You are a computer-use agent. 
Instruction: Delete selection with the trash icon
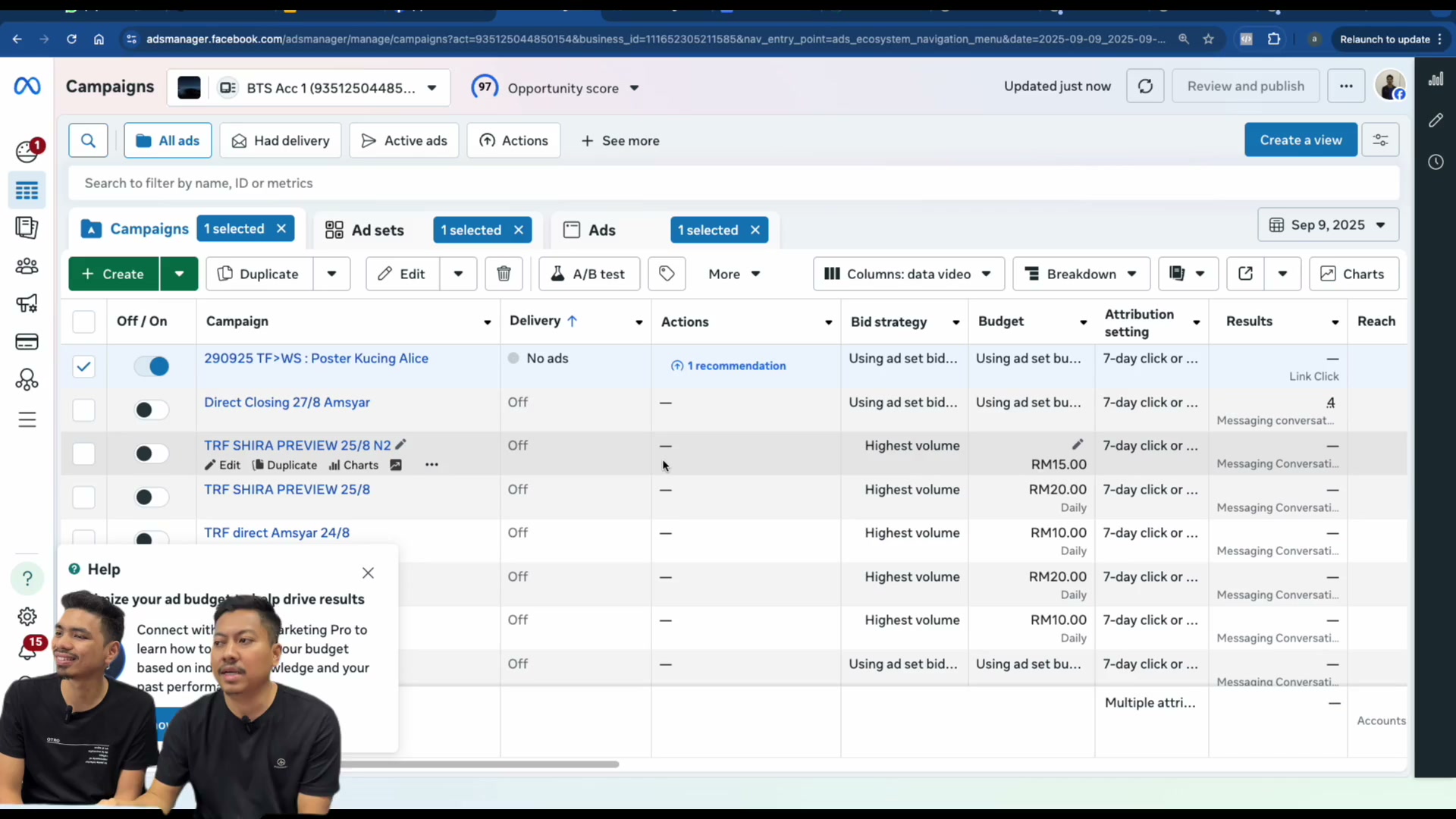(x=504, y=274)
